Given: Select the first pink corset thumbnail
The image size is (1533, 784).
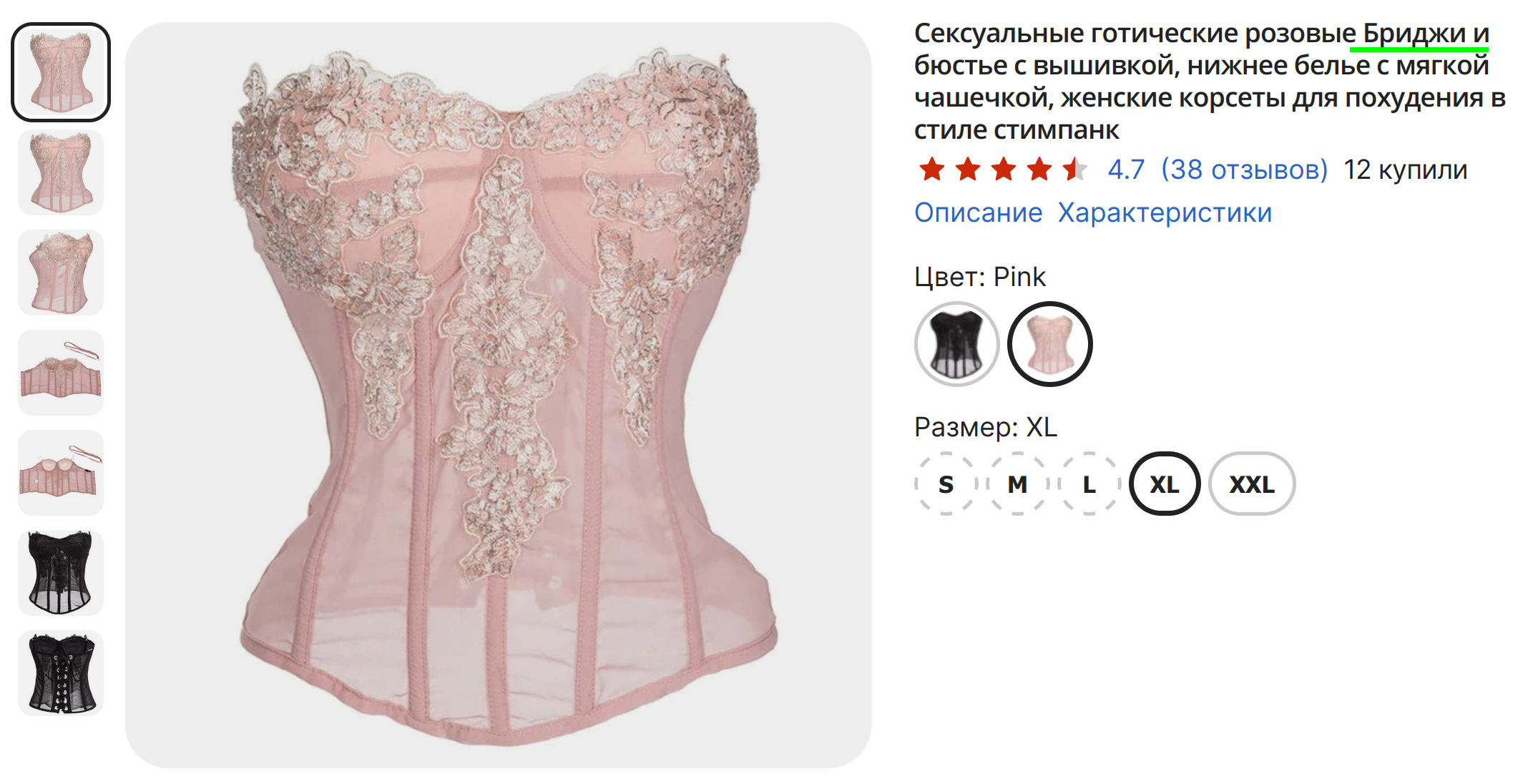Looking at the screenshot, I should (61, 72).
